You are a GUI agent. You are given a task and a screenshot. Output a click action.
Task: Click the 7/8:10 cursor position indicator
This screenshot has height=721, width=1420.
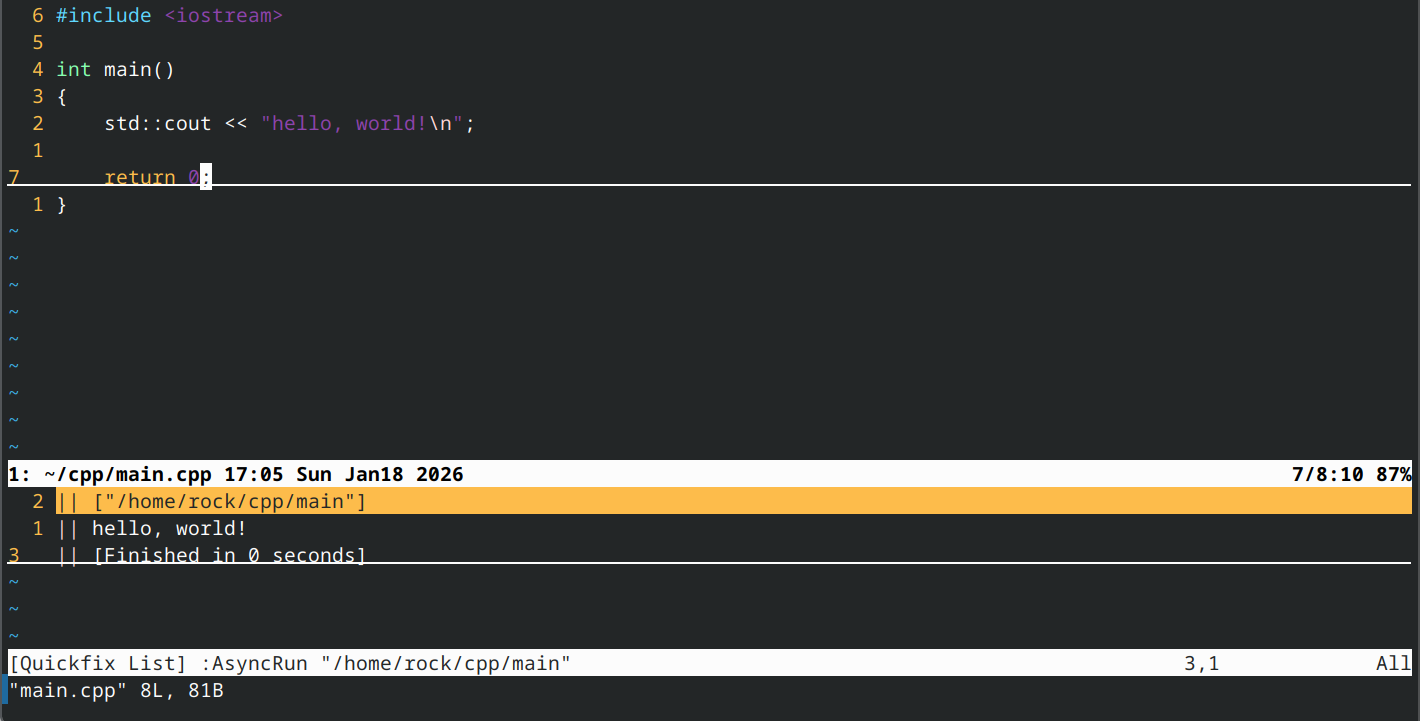1327,474
